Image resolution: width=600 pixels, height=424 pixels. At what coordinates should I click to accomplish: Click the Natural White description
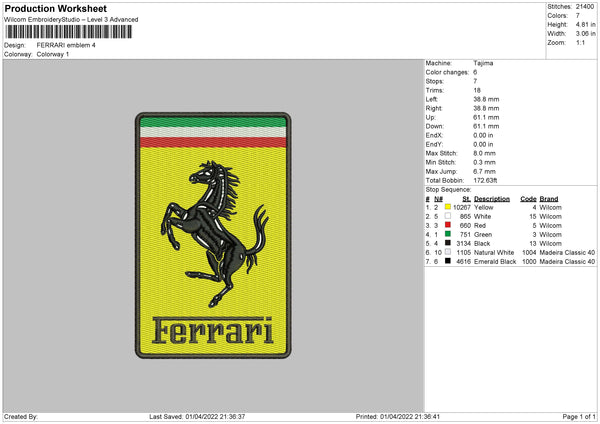click(494, 253)
